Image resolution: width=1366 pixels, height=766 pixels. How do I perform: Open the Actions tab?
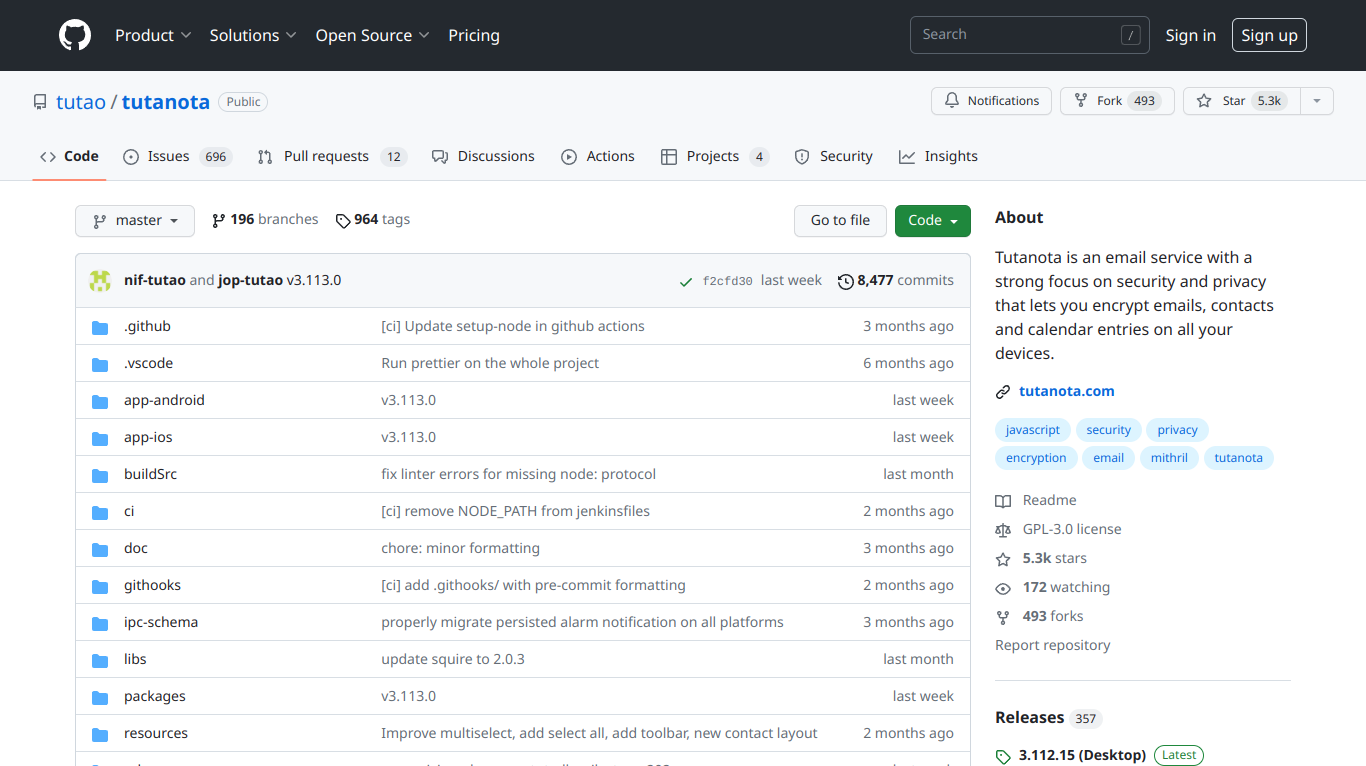598,156
